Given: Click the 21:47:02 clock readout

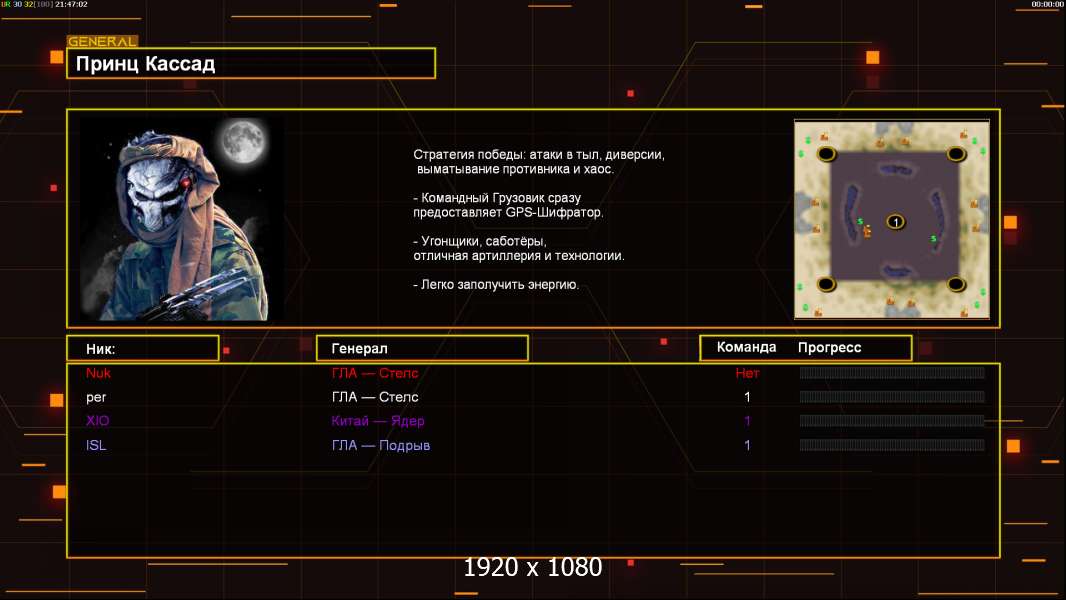Looking at the screenshot, I should tap(71, 4).
